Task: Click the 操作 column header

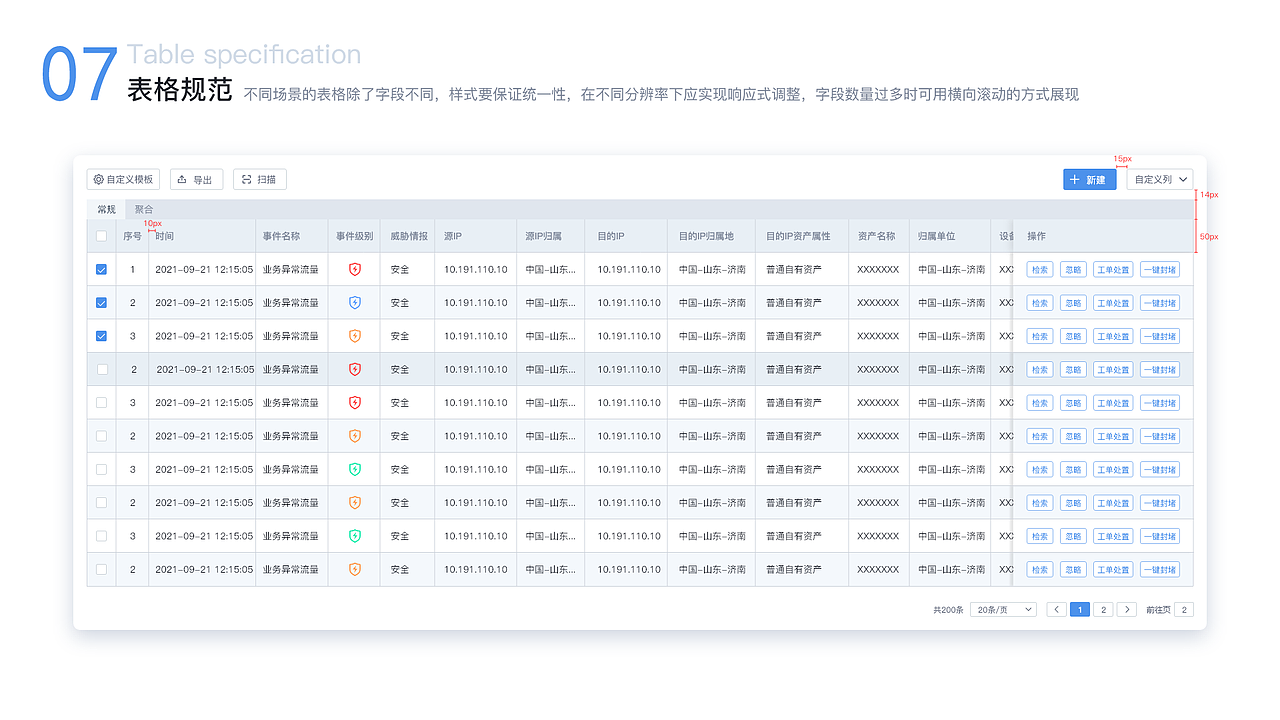Action: point(1037,236)
